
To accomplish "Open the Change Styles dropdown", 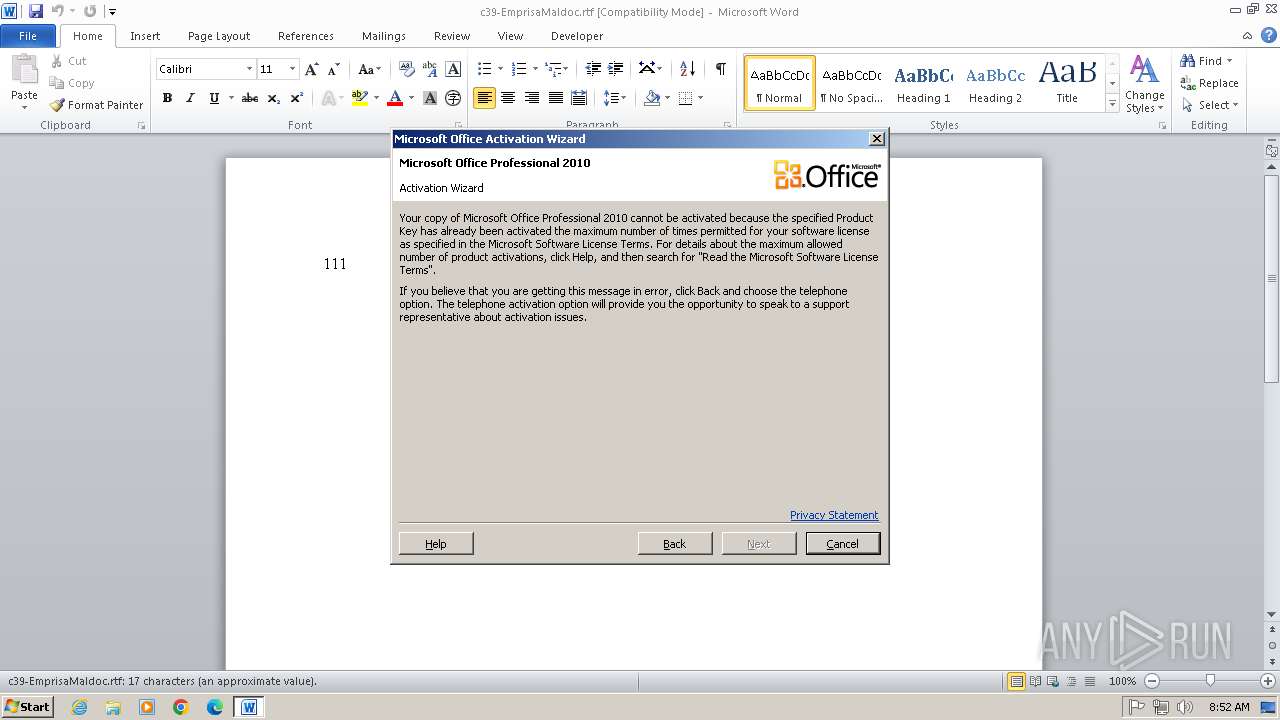I will click(1144, 84).
